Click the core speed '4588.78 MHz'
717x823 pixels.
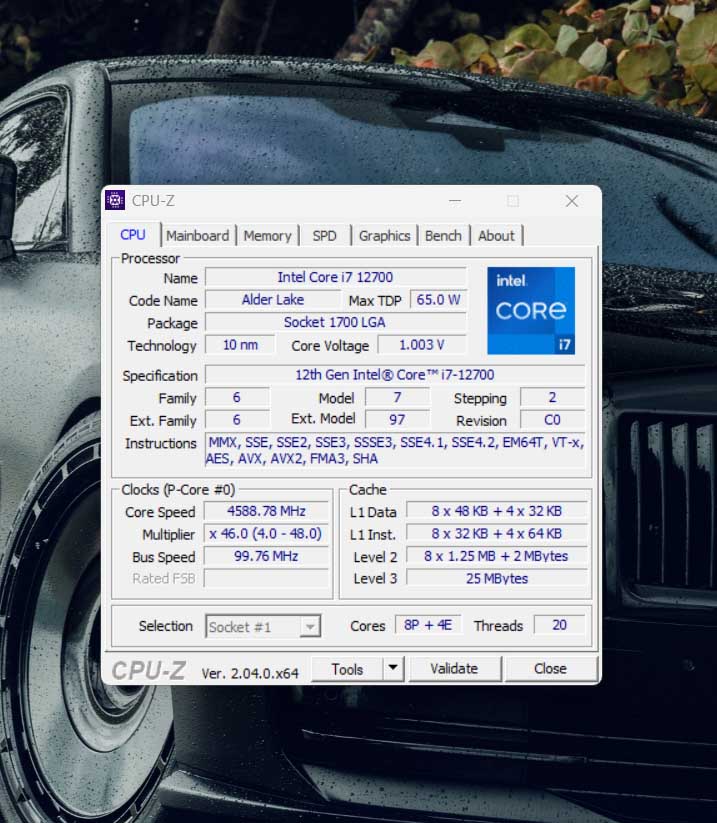click(266, 511)
